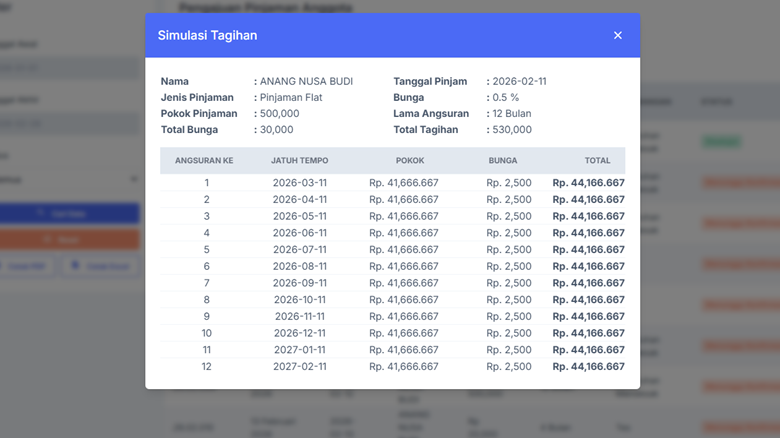Click the blurred orange button behind the modal
Viewport: 780px width, 438px height.
pos(68,240)
